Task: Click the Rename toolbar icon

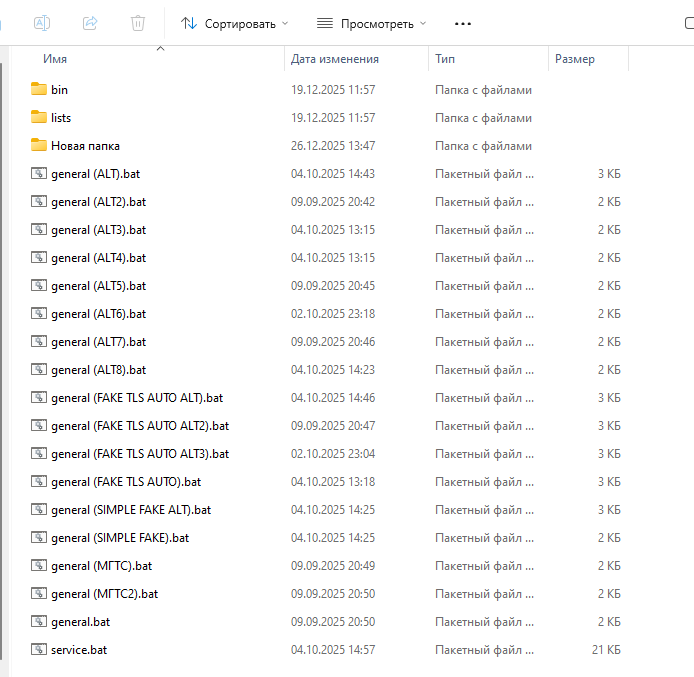Action: point(42,23)
